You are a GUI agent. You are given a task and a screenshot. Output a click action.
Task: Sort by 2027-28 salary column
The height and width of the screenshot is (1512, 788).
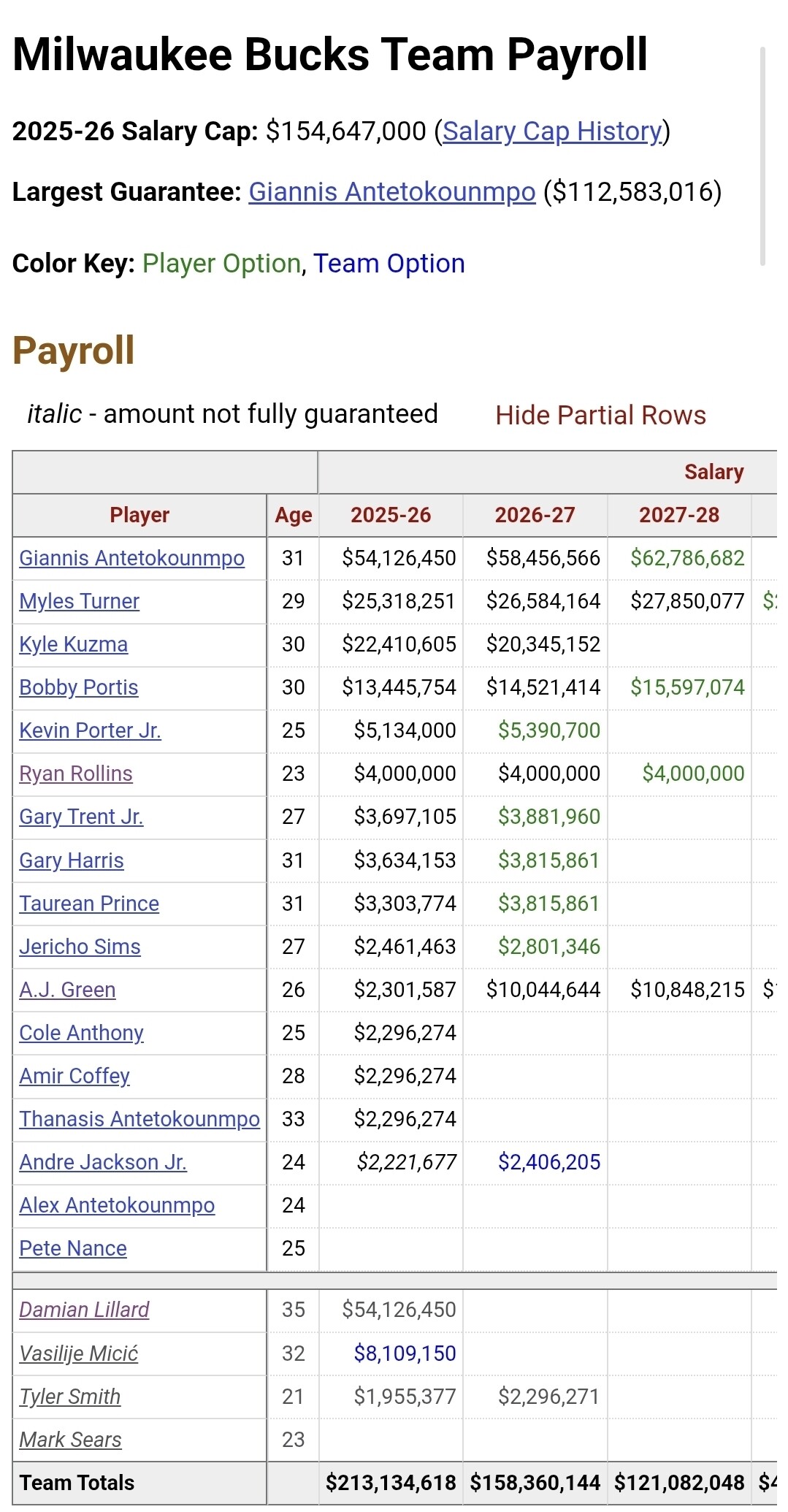[x=679, y=515]
